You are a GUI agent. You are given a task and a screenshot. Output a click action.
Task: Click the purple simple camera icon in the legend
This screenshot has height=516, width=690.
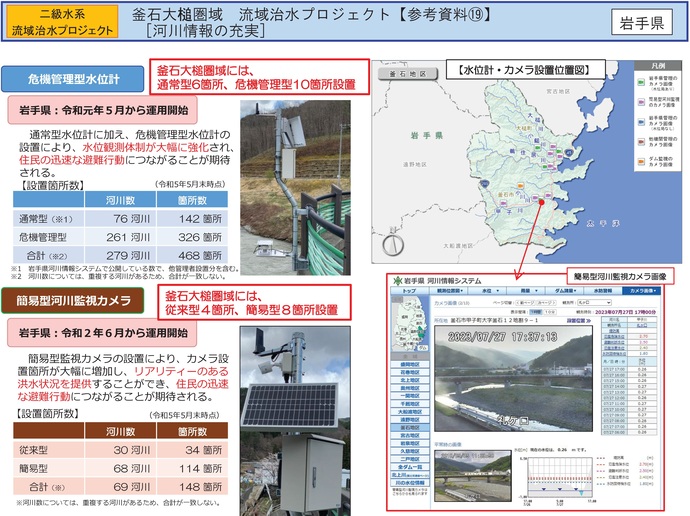[x=642, y=102]
